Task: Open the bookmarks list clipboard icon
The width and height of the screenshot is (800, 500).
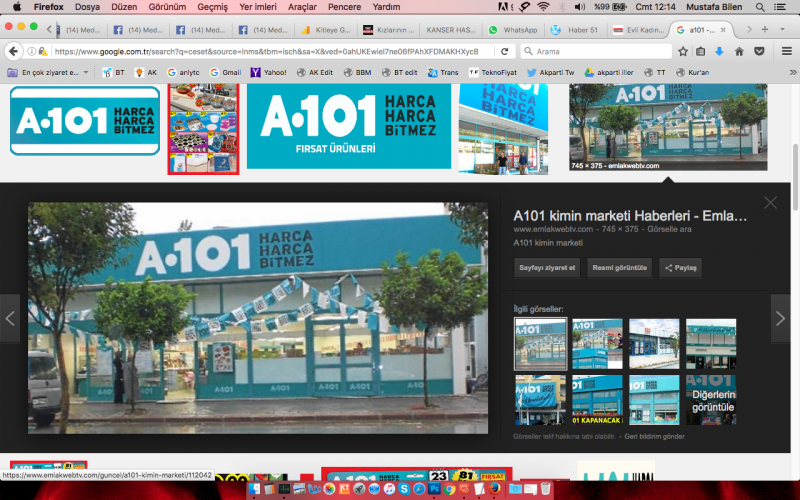Action: [701, 51]
